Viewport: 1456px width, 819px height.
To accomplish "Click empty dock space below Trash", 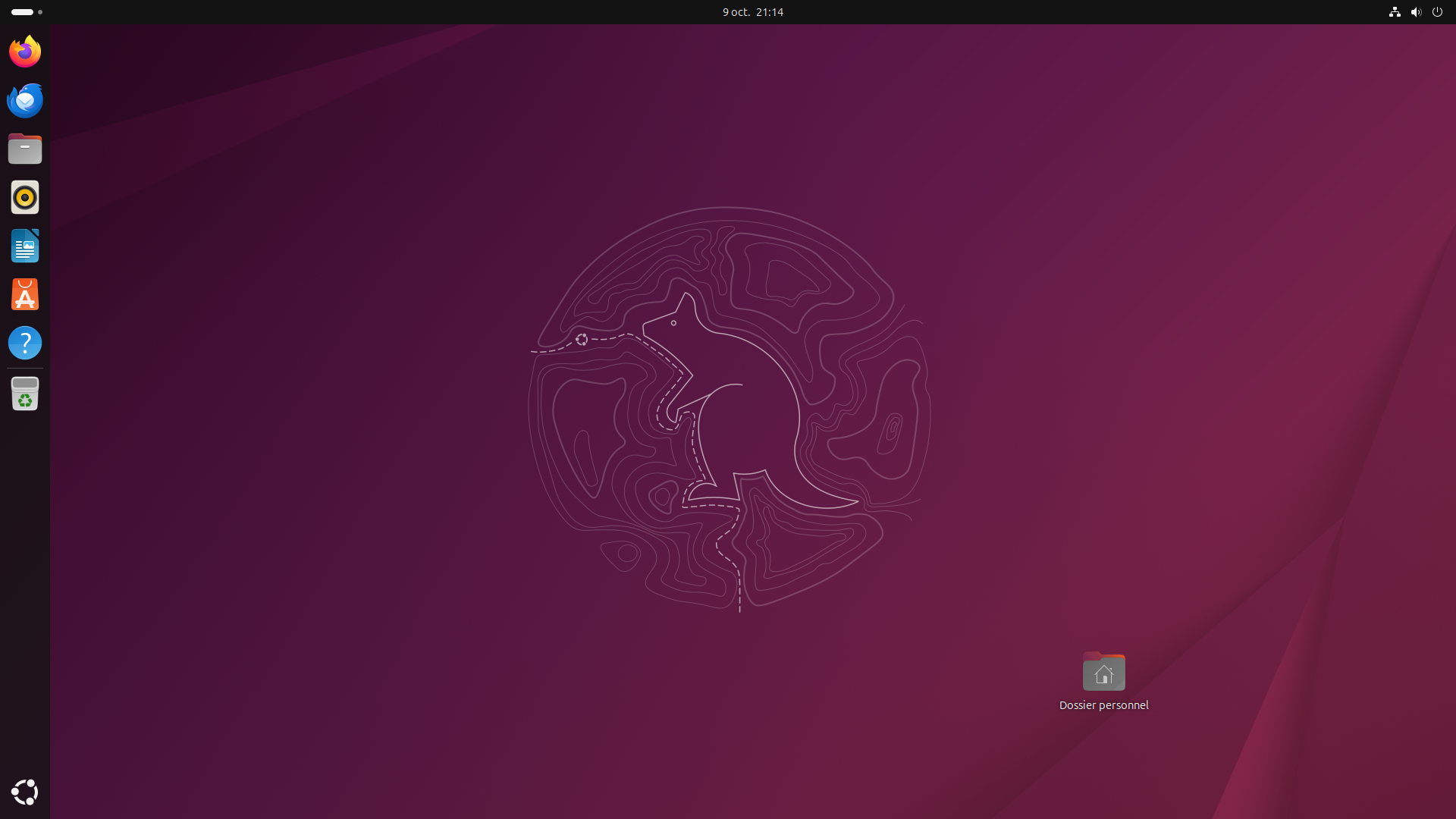I will pos(25,591).
